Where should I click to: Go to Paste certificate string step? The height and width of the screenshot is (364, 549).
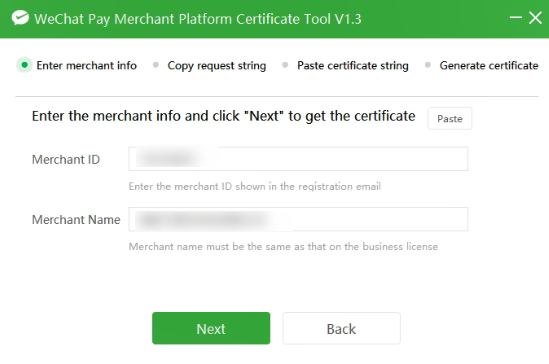[x=353, y=66]
